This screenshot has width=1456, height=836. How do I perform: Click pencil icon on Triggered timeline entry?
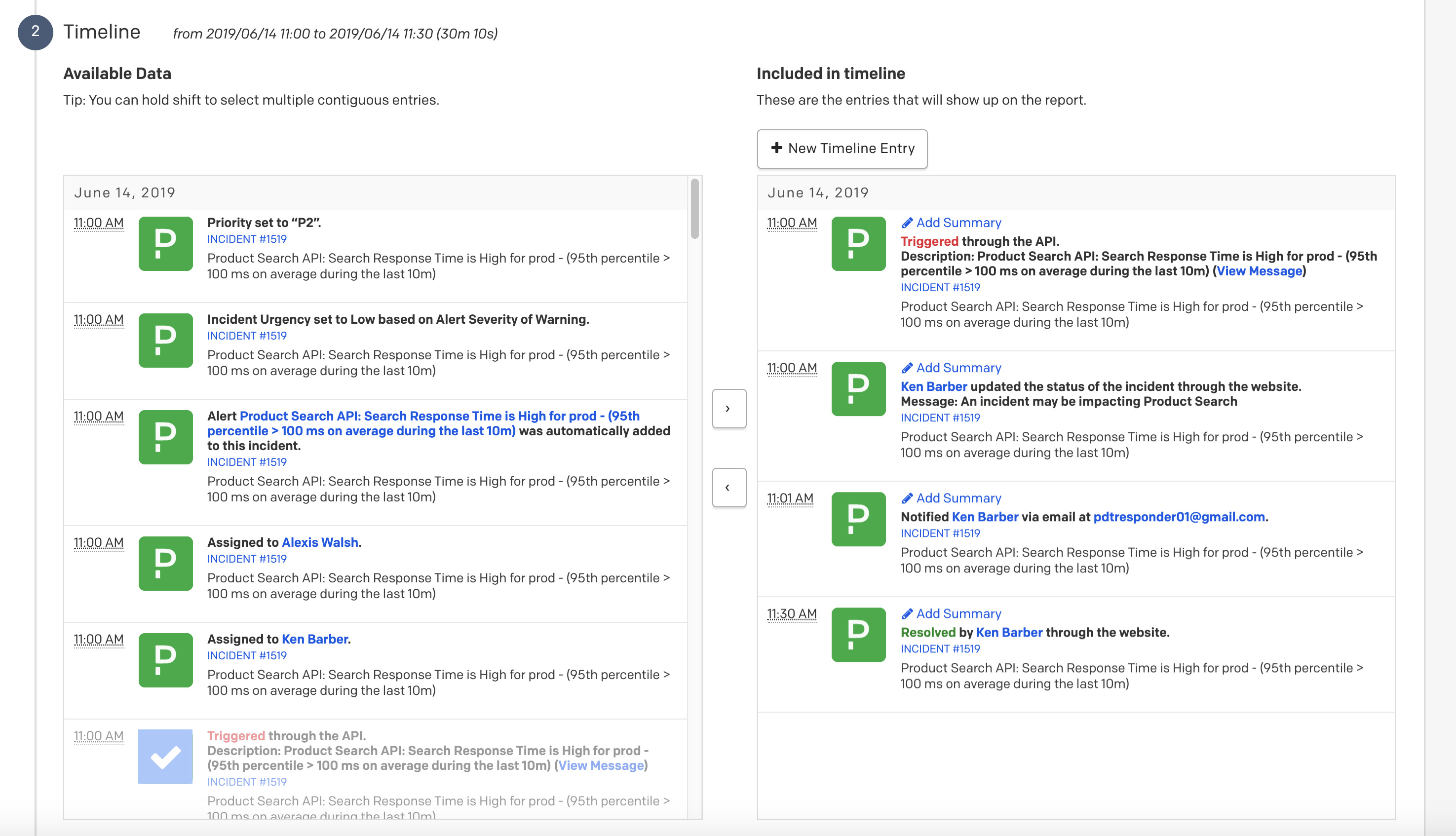click(x=907, y=223)
